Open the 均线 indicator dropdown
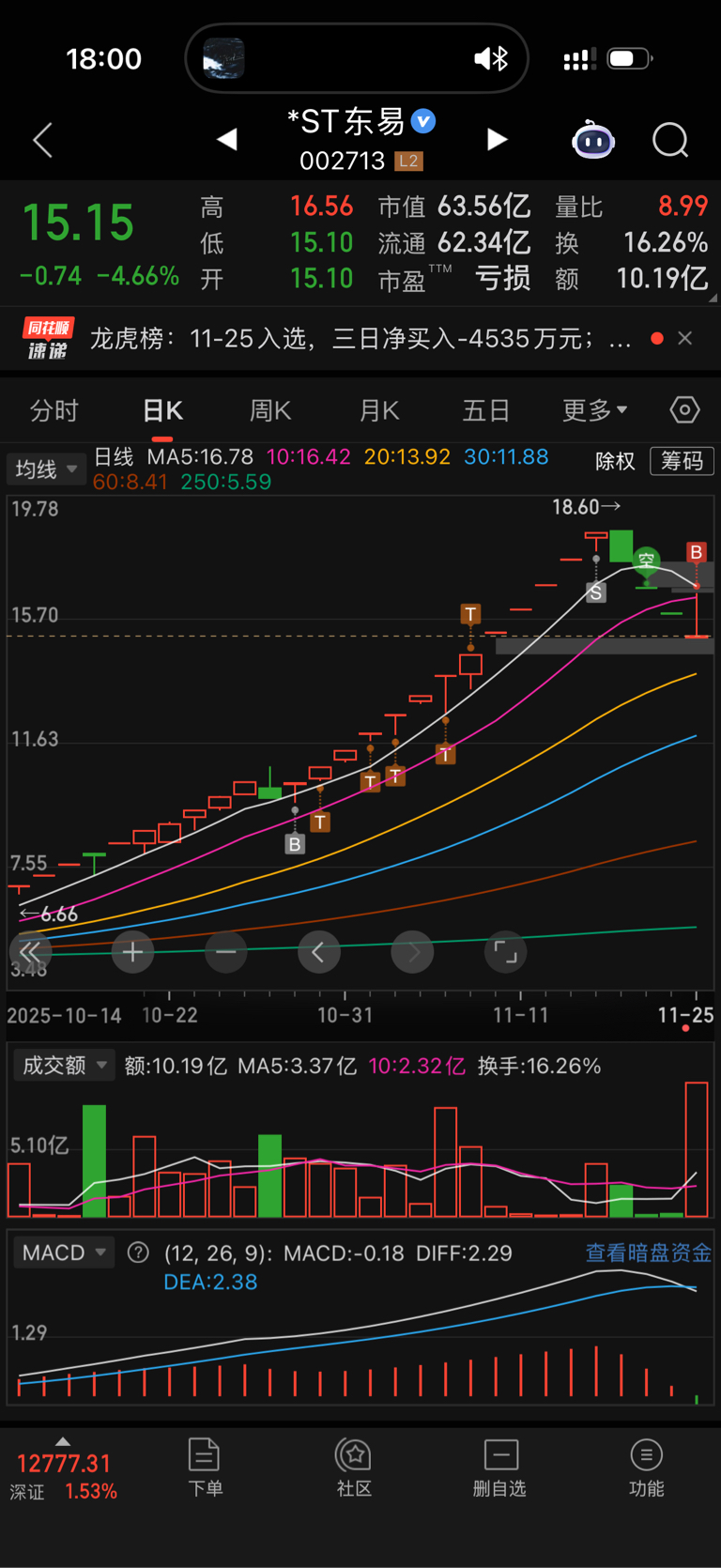The image size is (721, 1568). (x=46, y=469)
